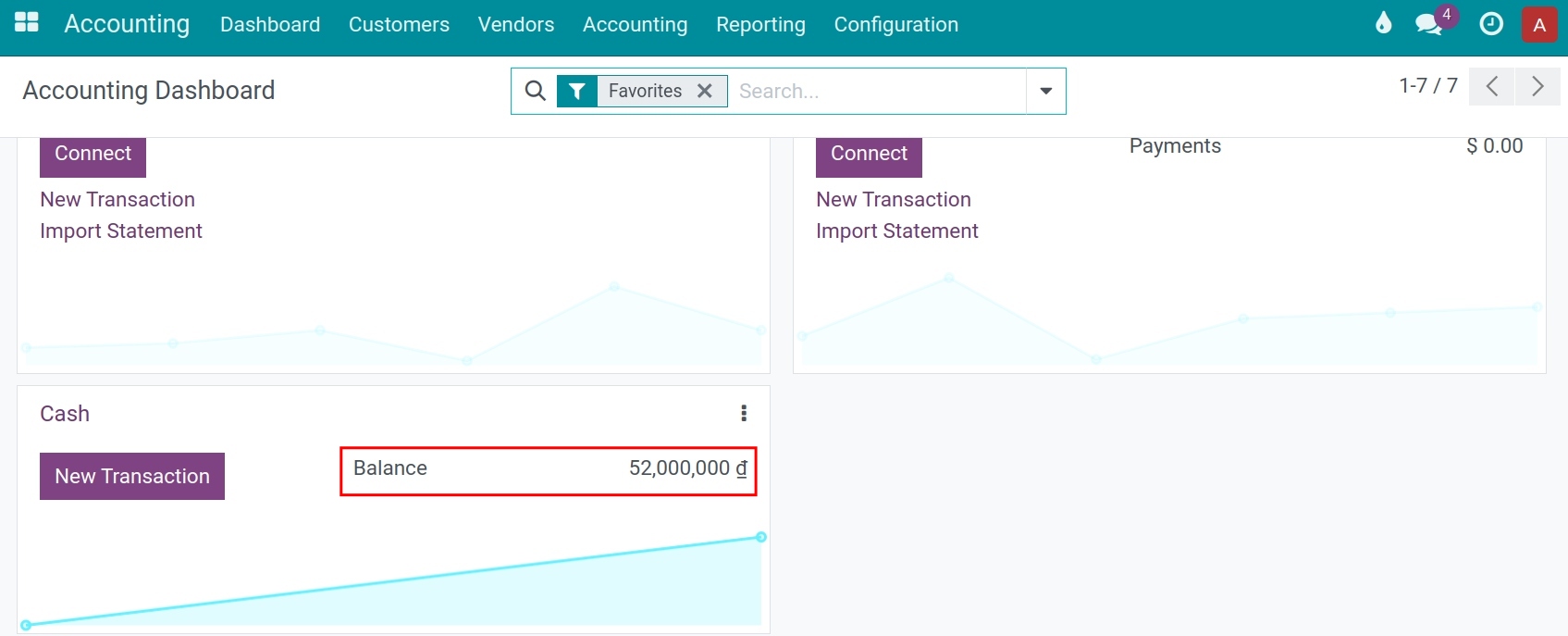The width and height of the screenshot is (1568, 636).
Task: Click the Cash balance trend graph
Action: (393, 580)
